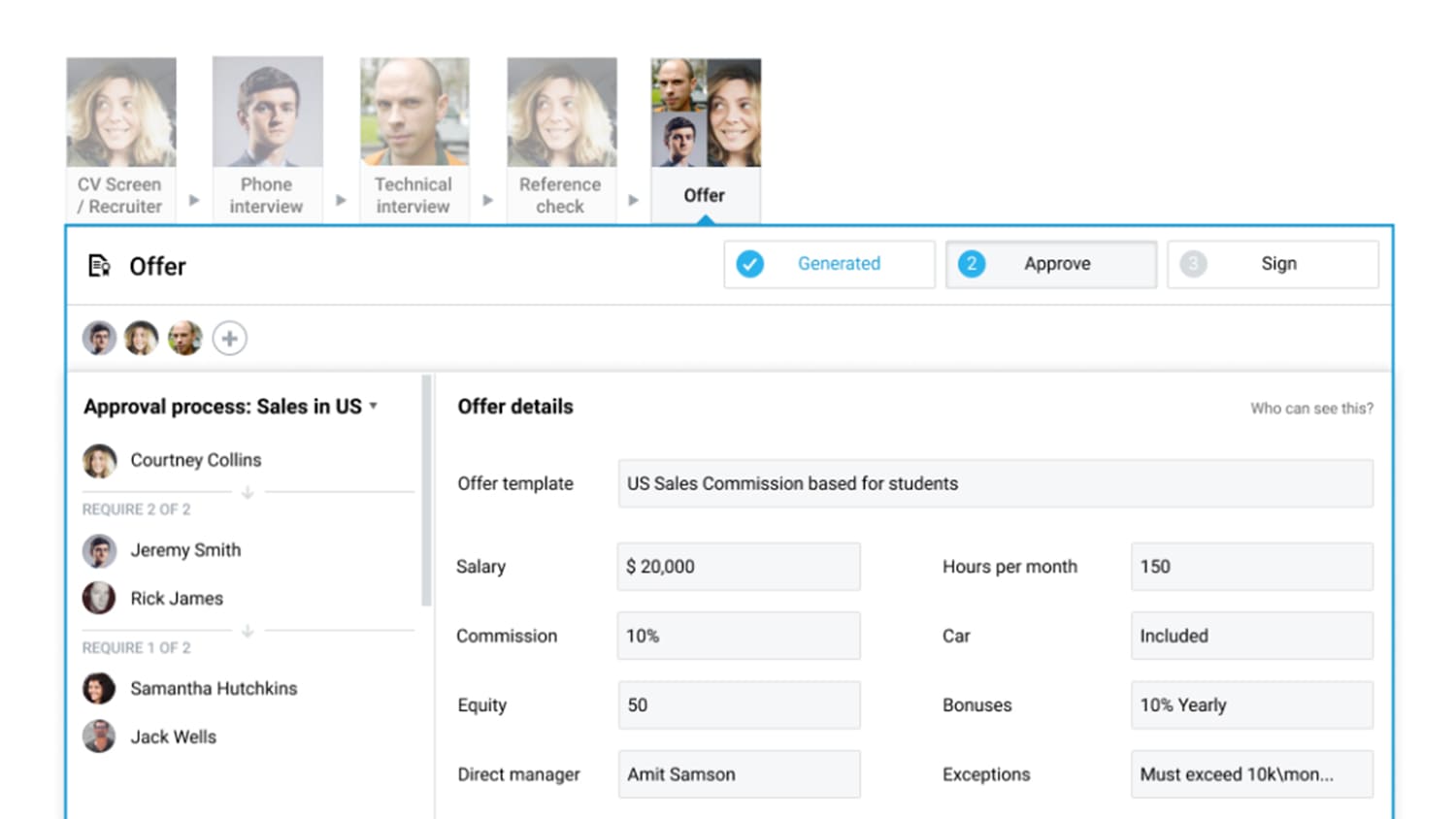The height and width of the screenshot is (819, 1456).
Task: Select the Sign step button
Action: click(1273, 264)
